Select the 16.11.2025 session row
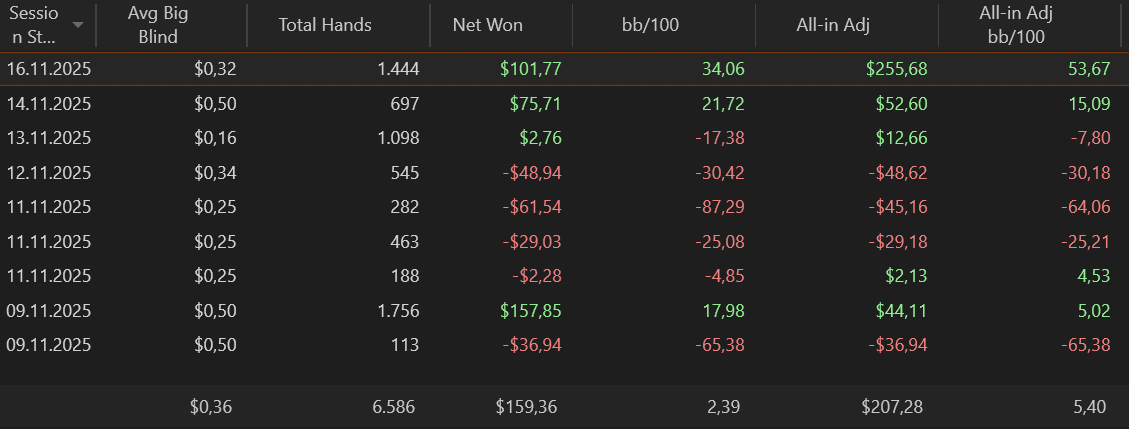Image resolution: width=1129 pixels, height=429 pixels. 564,69
